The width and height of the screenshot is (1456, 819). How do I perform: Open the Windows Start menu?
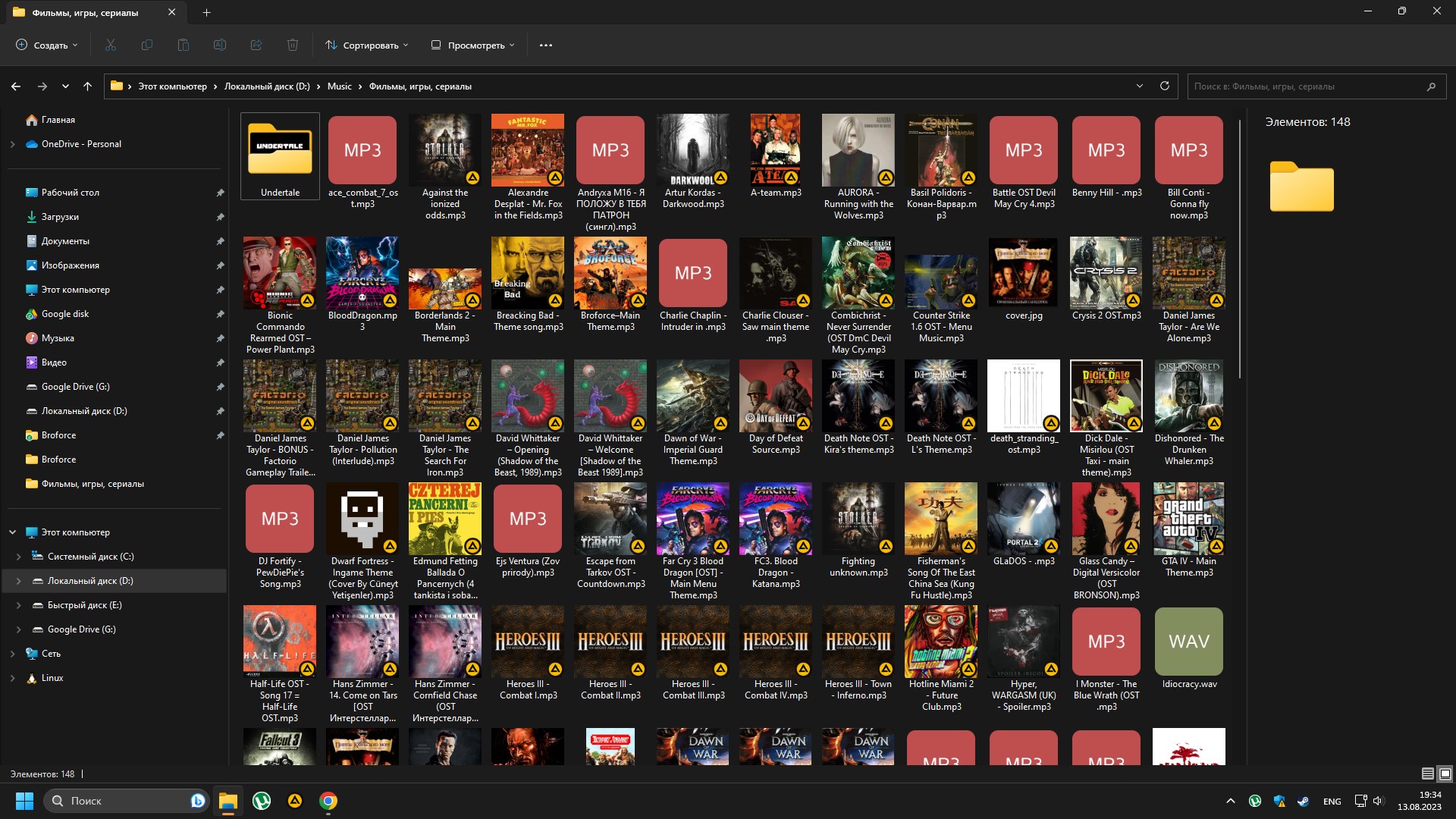pyautogui.click(x=24, y=801)
